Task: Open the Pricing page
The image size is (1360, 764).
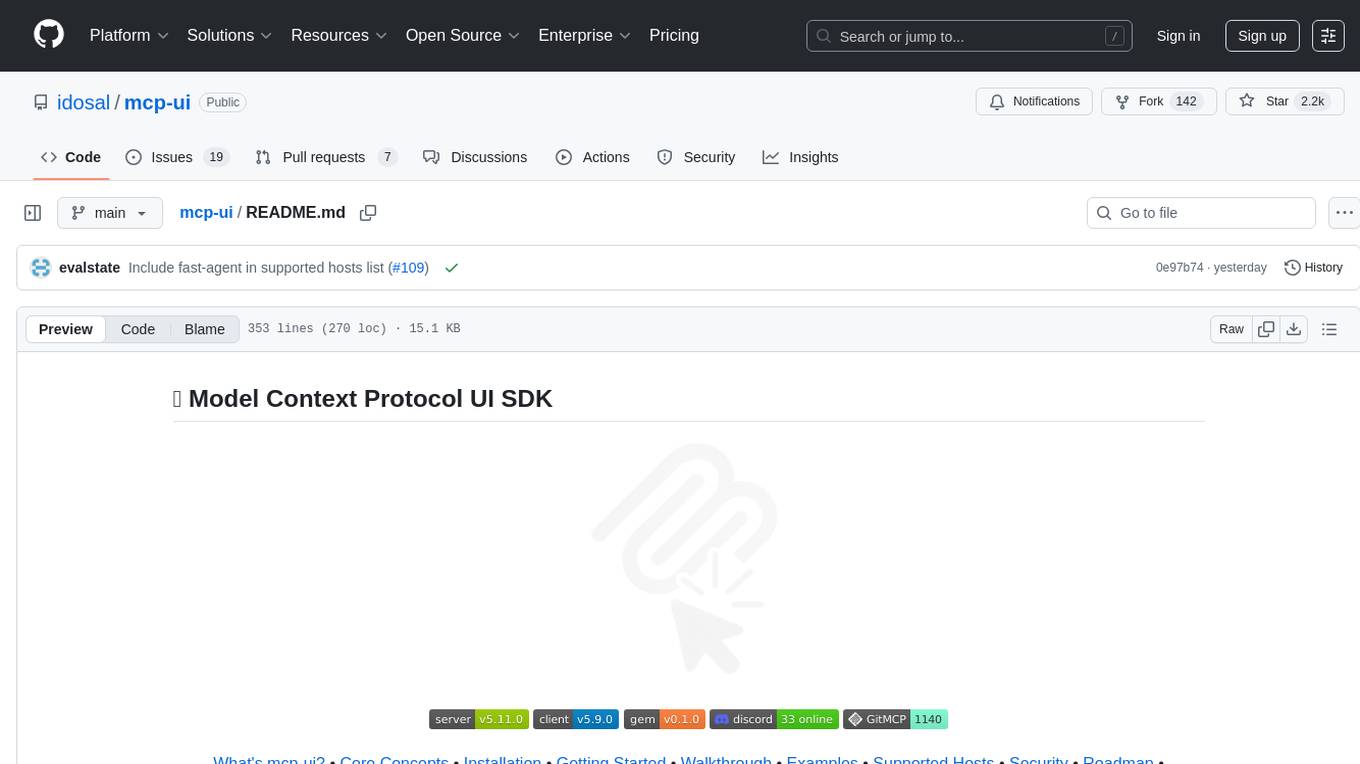Action: [x=674, y=35]
